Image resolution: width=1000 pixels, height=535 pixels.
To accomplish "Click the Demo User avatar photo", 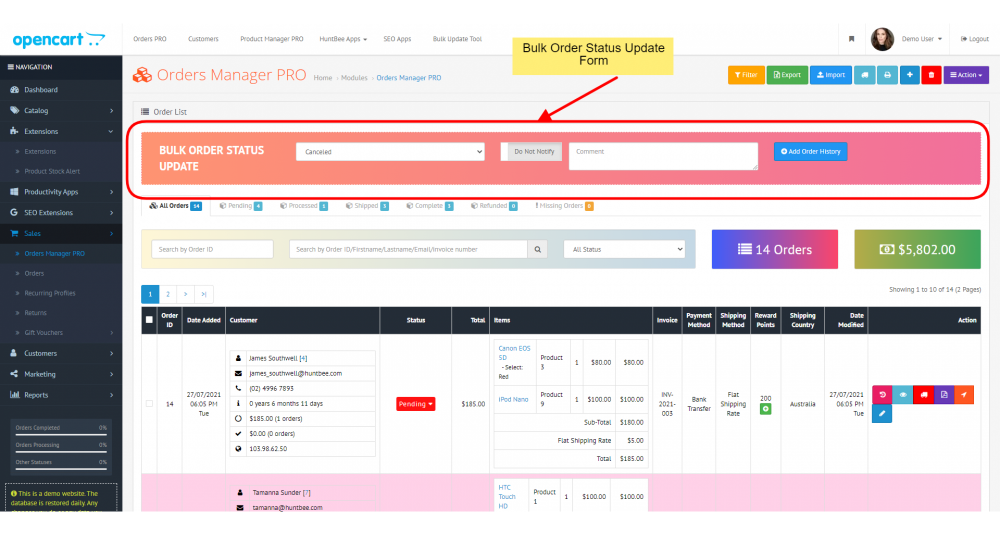I will click(882, 39).
